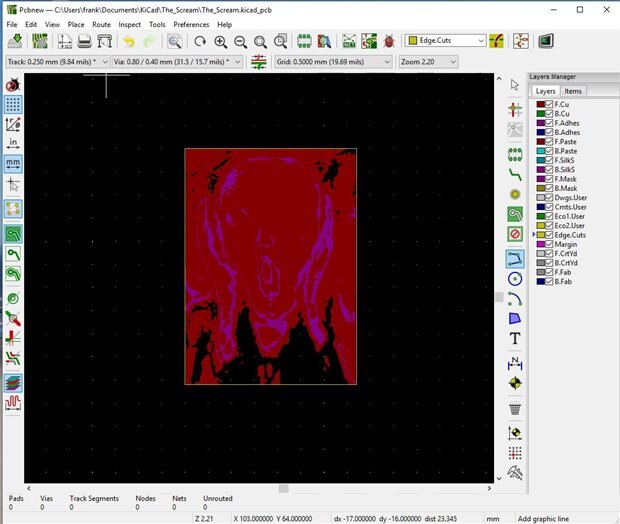Click the Print board icon
The image size is (620, 524).
tap(85, 41)
